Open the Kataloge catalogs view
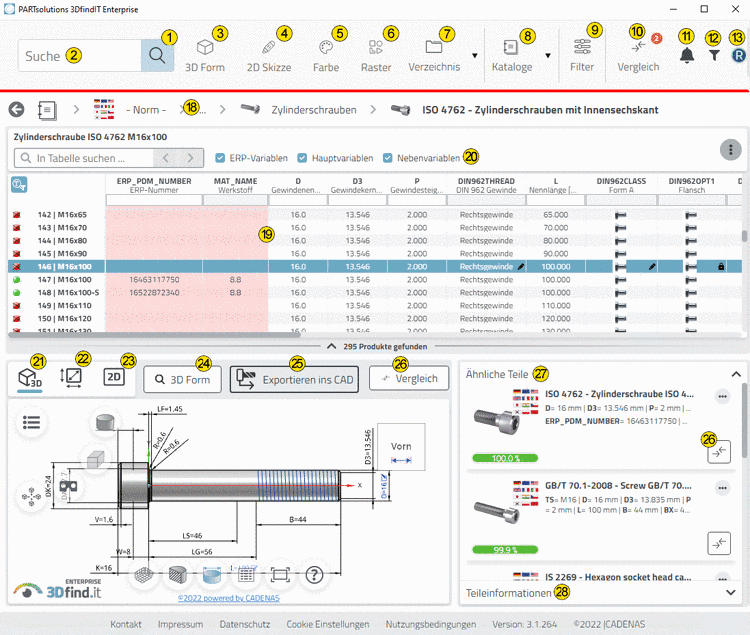The height and width of the screenshot is (635, 750). click(512, 55)
